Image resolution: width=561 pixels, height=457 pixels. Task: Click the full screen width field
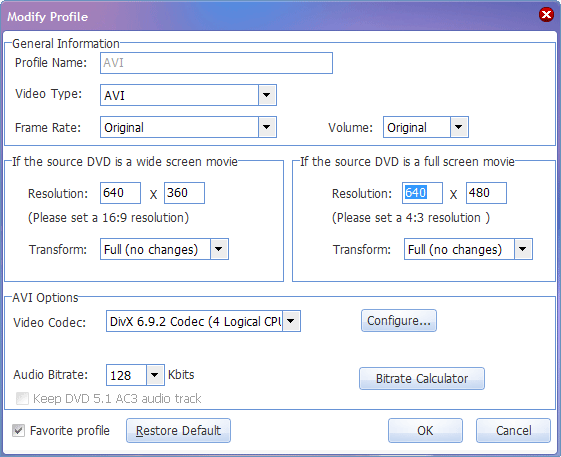(422, 193)
